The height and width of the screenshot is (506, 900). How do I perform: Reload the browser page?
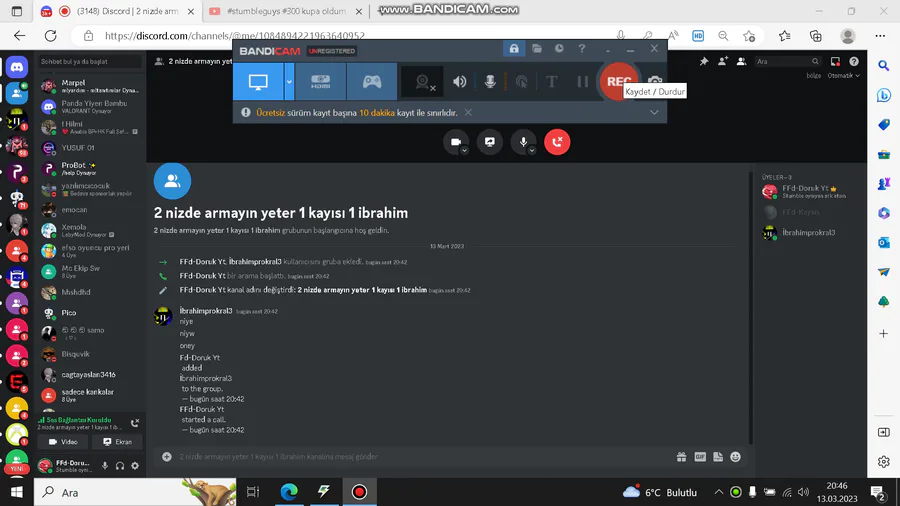pos(51,36)
